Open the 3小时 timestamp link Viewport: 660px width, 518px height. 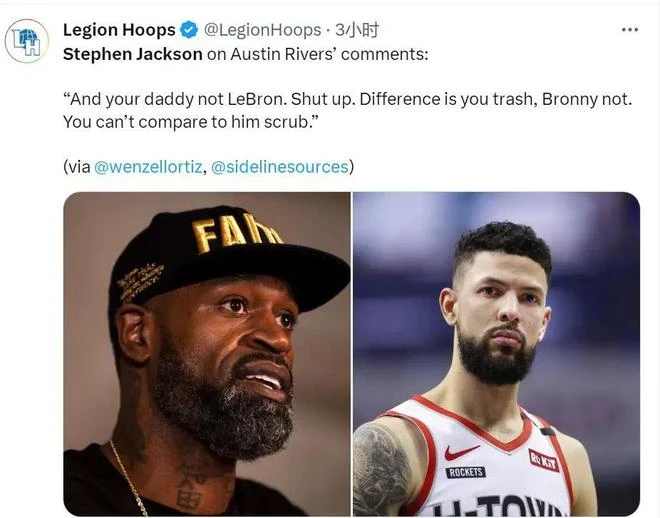tap(357, 30)
